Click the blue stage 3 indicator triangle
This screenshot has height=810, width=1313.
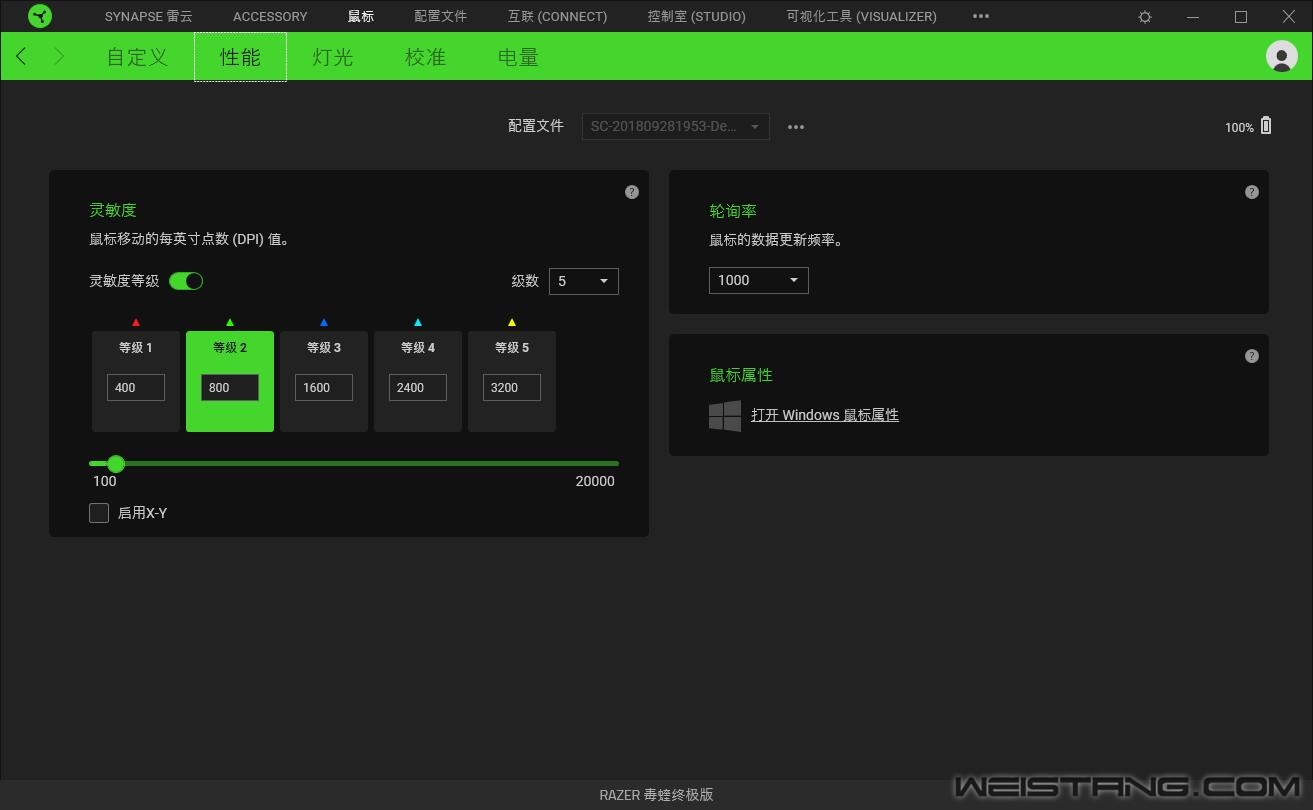pos(324,322)
